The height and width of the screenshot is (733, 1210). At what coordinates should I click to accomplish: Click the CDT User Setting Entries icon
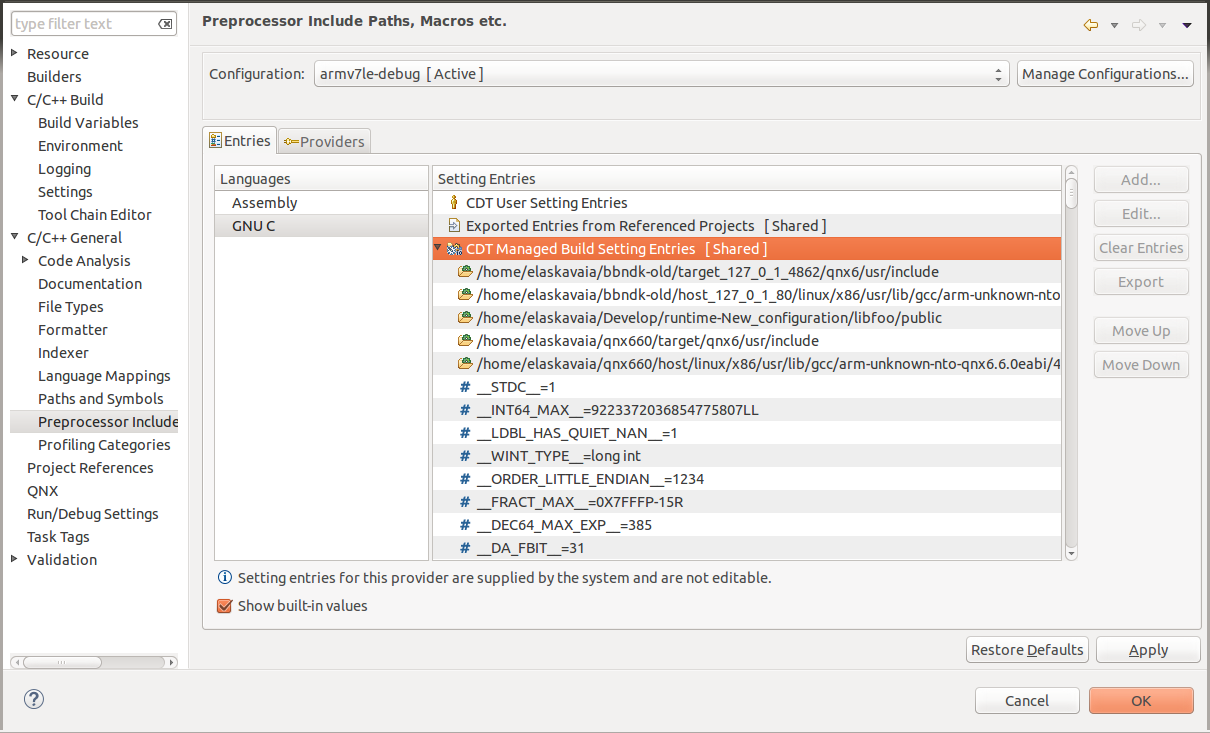(x=453, y=203)
